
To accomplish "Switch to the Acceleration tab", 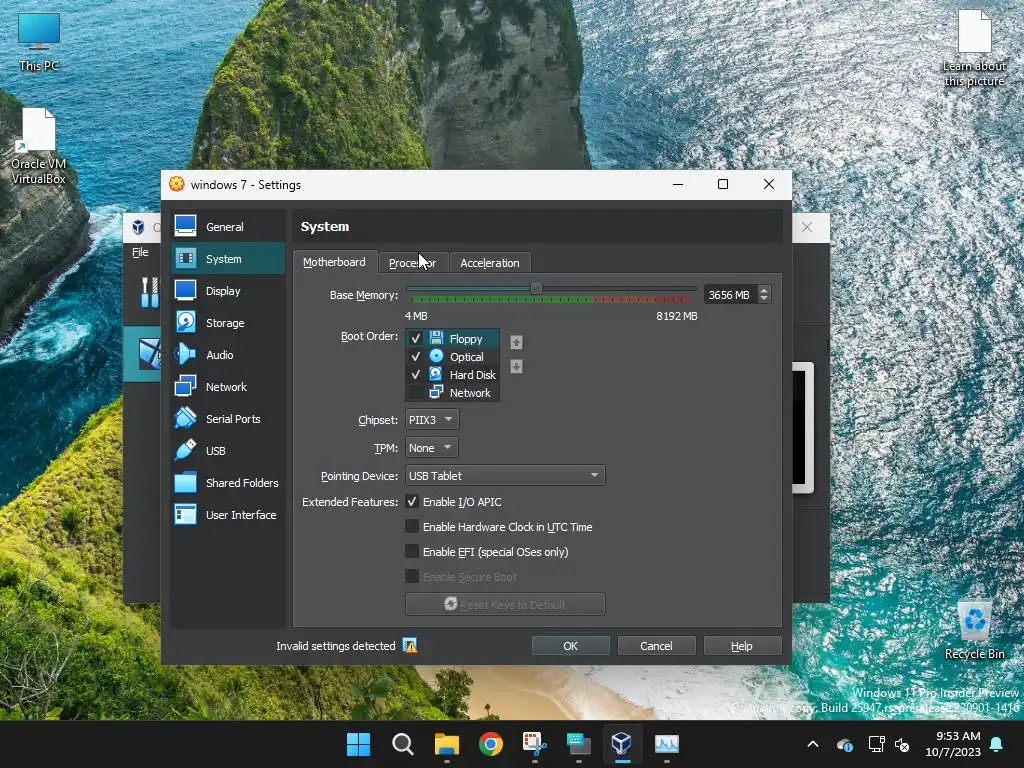I will tap(490, 263).
